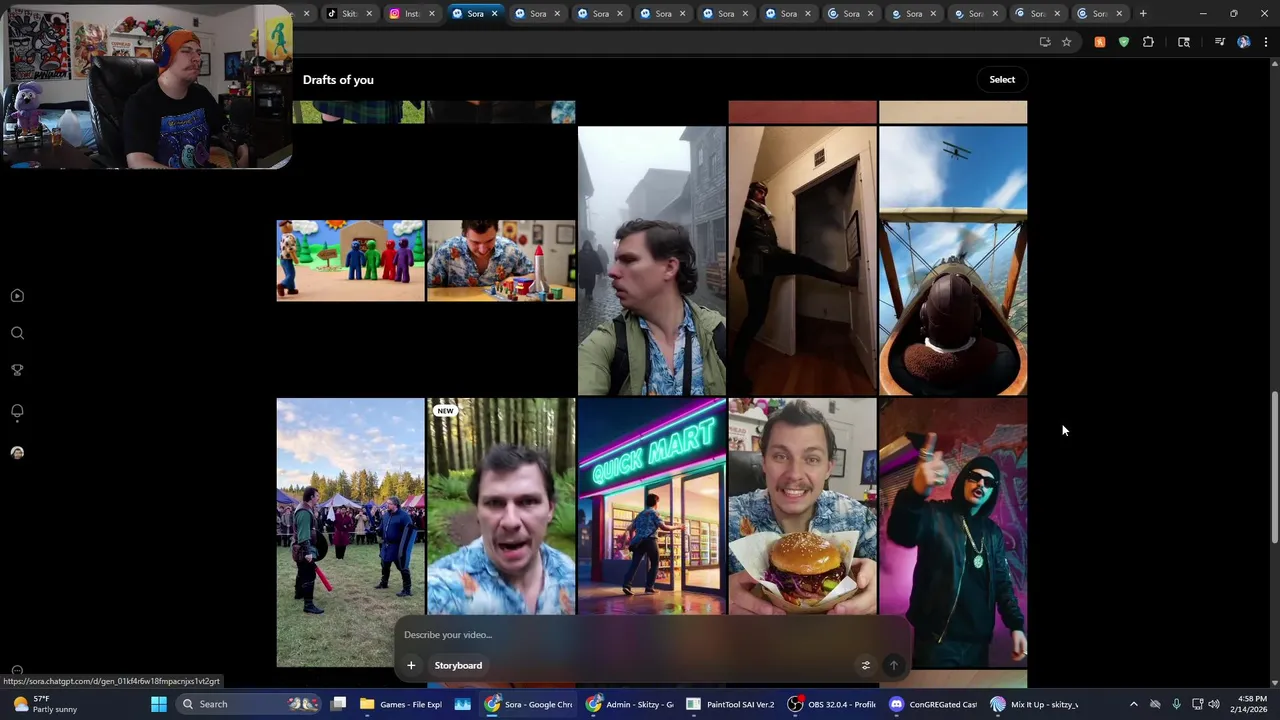This screenshot has height=720, width=1280.
Task: Open the Windows Start menu
Action: coord(159,704)
